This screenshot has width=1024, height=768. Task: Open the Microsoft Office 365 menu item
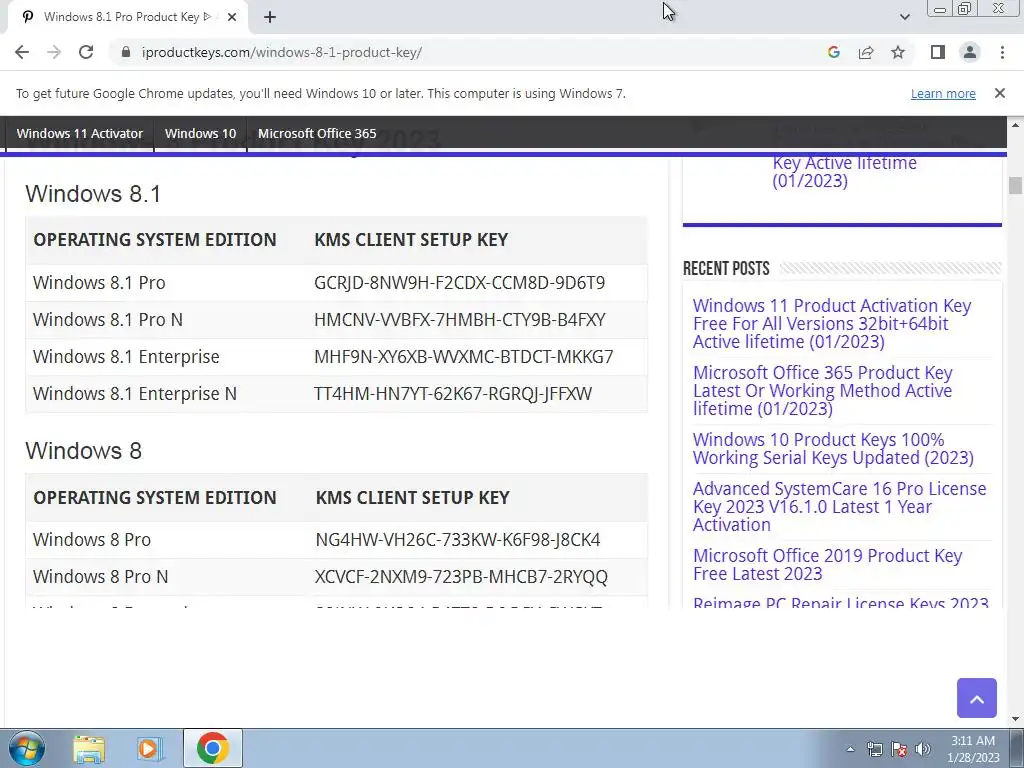point(317,133)
